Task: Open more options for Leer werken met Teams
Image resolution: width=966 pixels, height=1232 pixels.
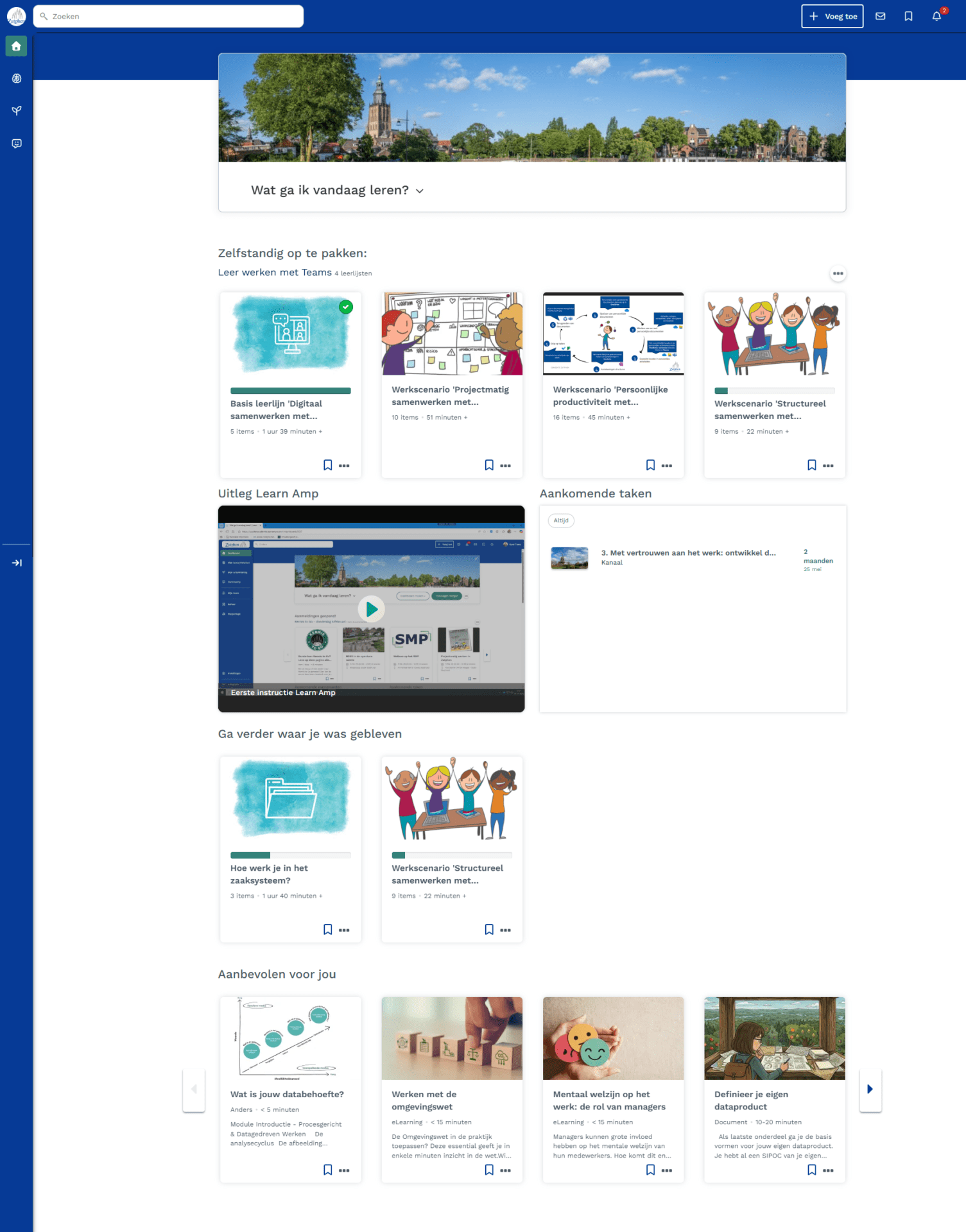Action: click(x=838, y=273)
